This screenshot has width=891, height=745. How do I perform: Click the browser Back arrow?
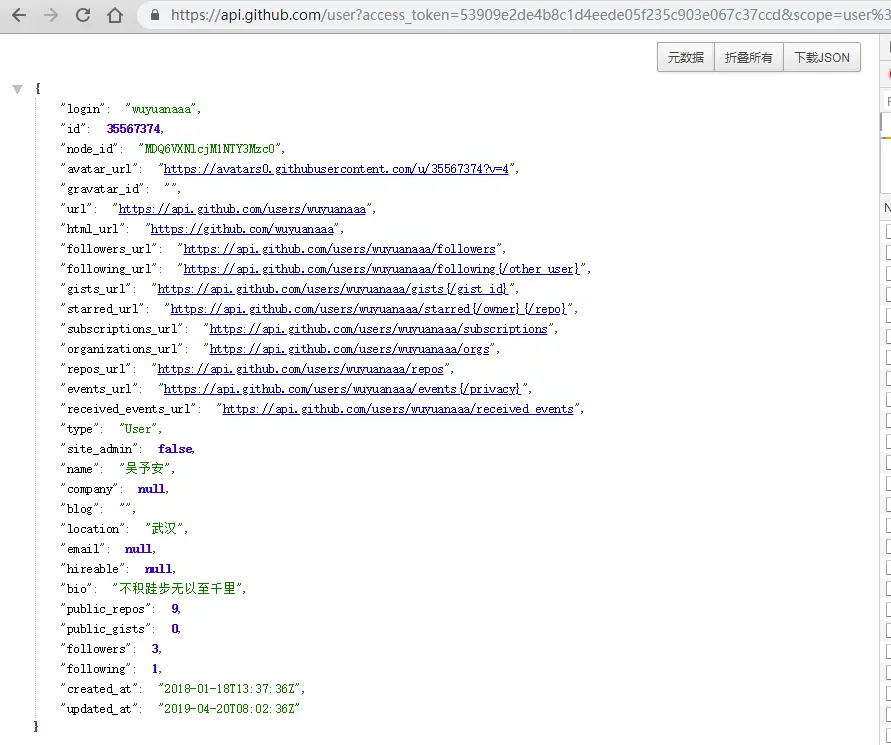coord(19,15)
